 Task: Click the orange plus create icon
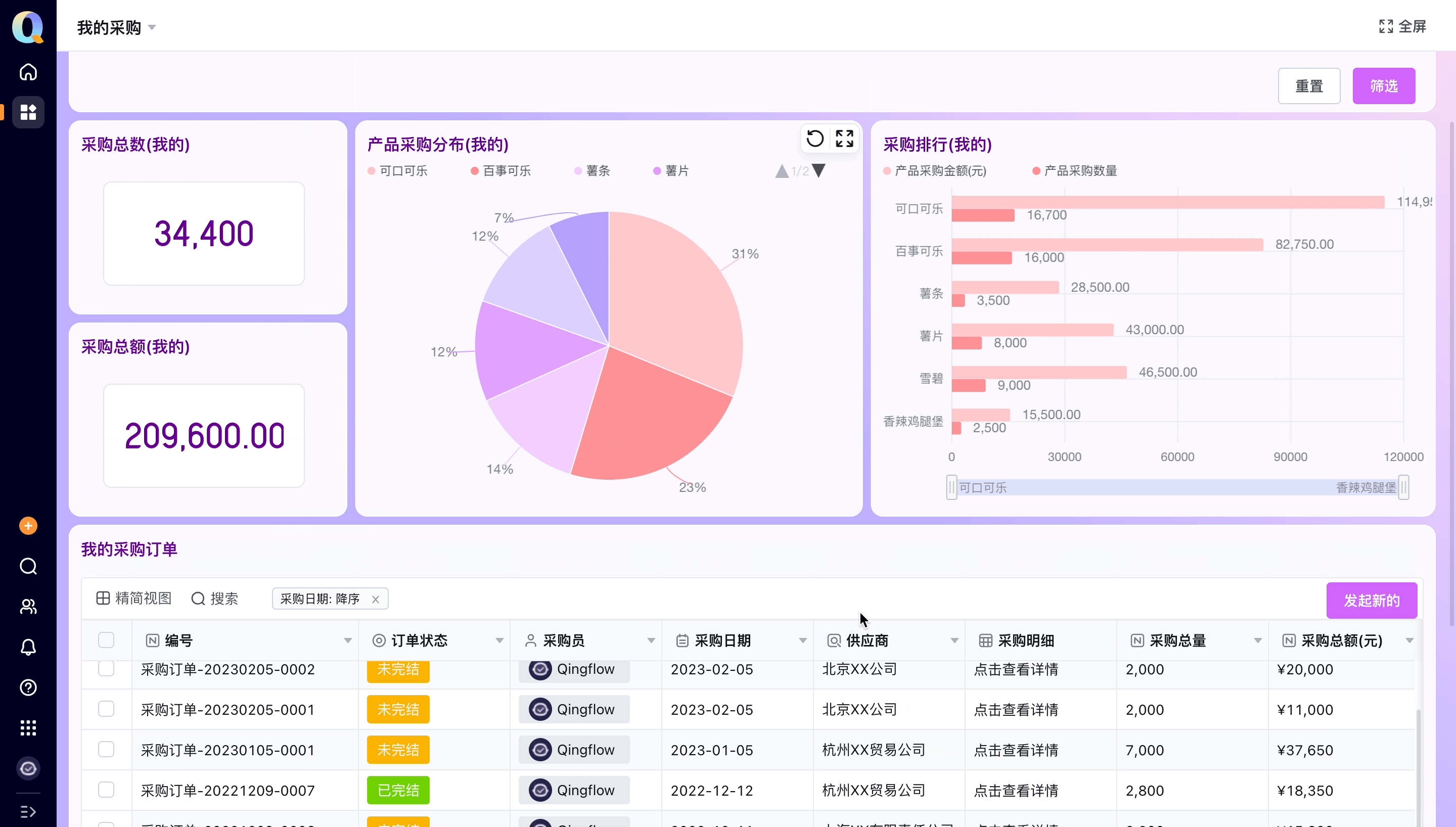pos(28,525)
